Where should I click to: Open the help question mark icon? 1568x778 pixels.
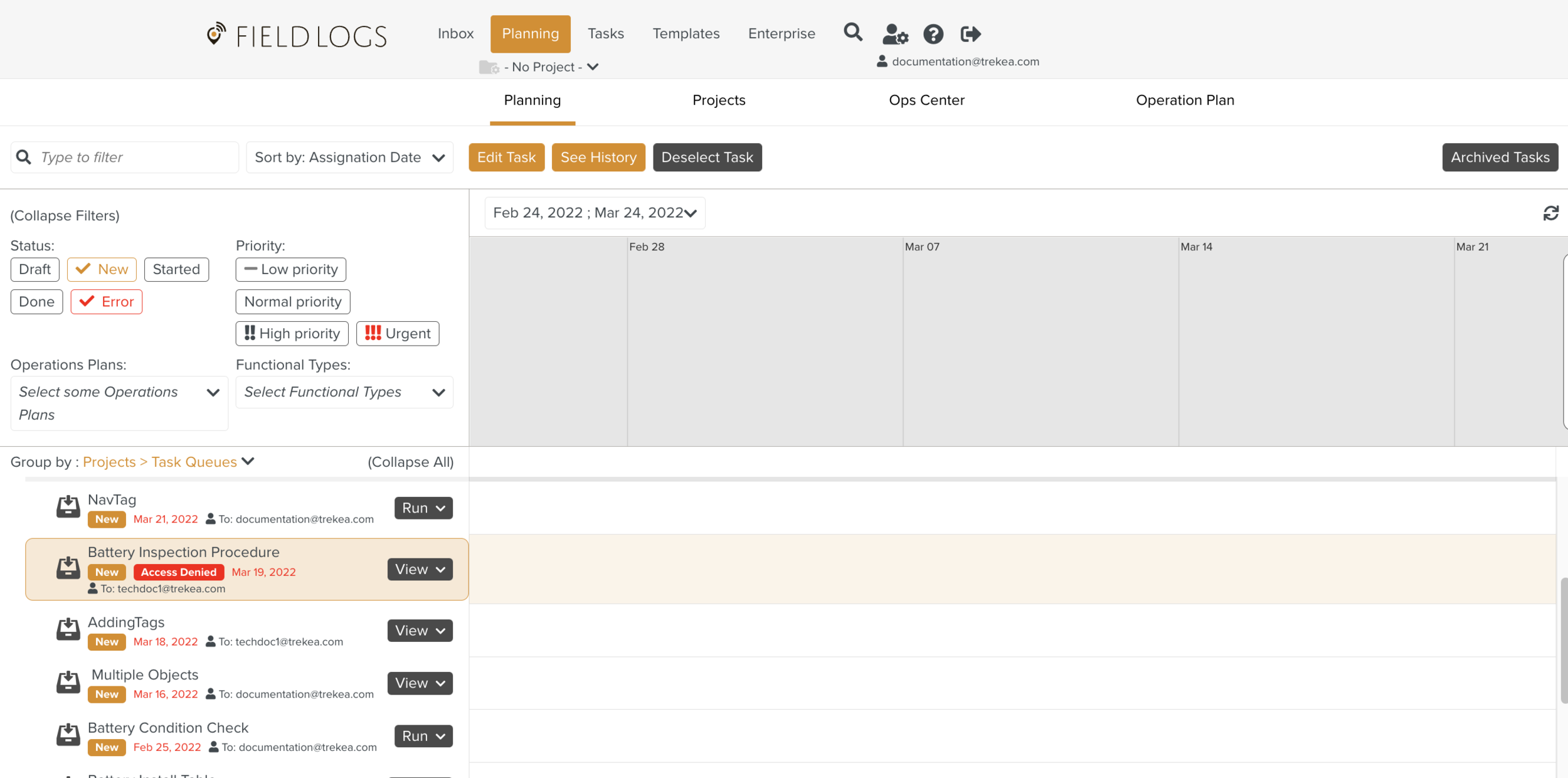(x=933, y=34)
